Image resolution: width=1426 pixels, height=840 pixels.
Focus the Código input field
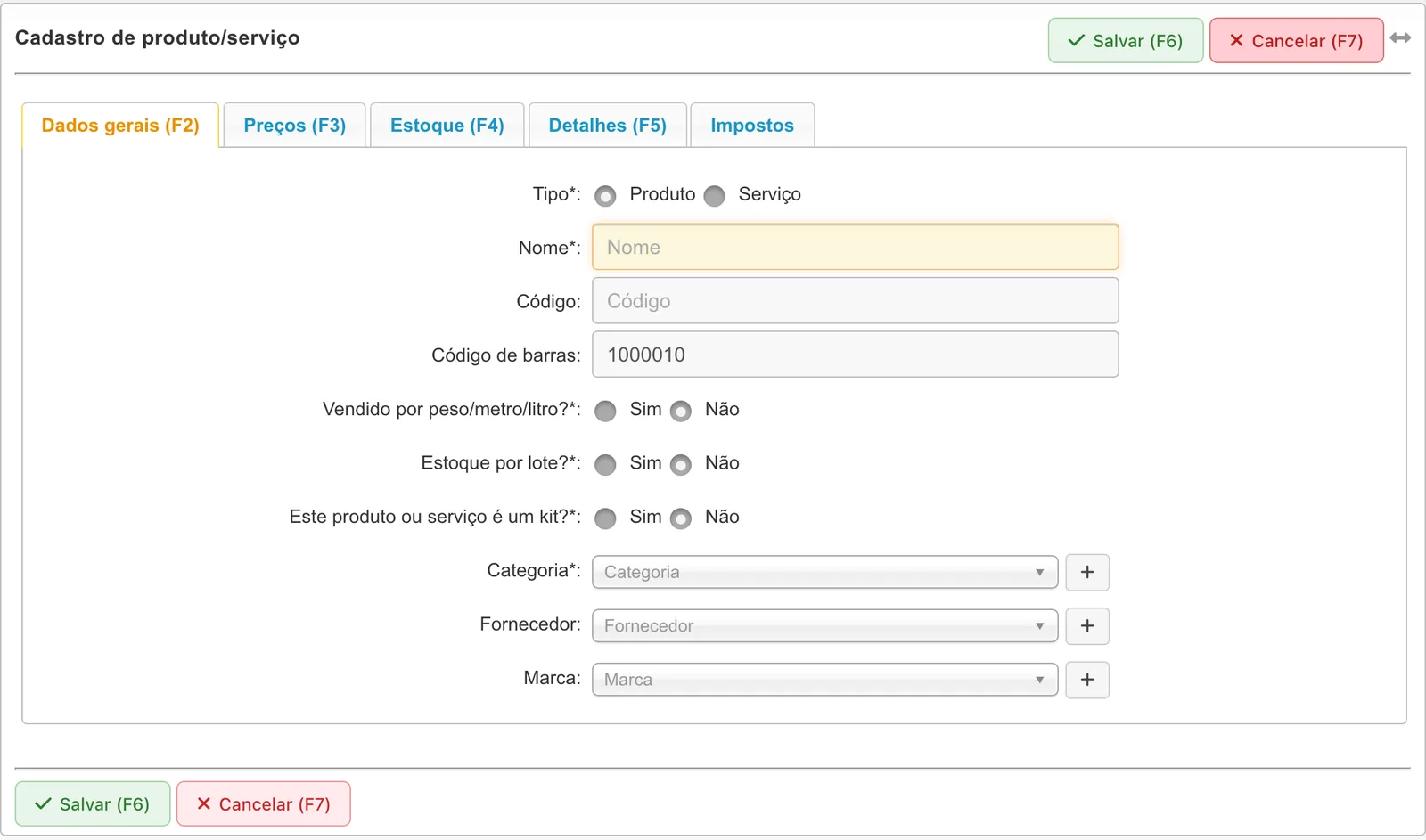point(856,301)
